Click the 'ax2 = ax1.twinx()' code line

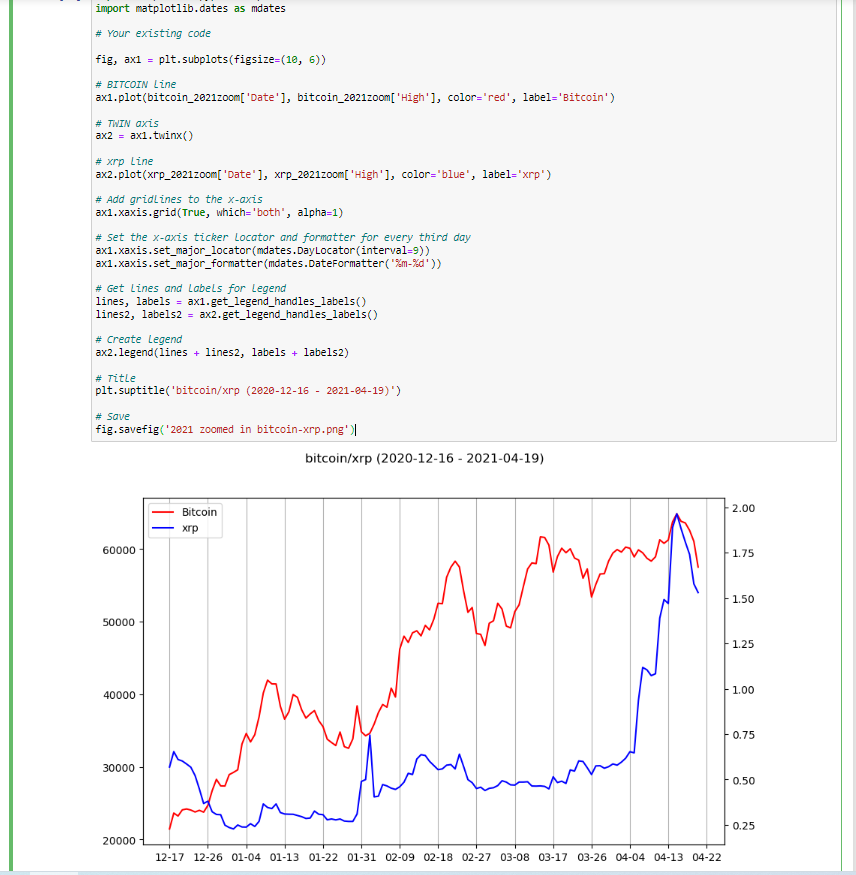(143, 135)
